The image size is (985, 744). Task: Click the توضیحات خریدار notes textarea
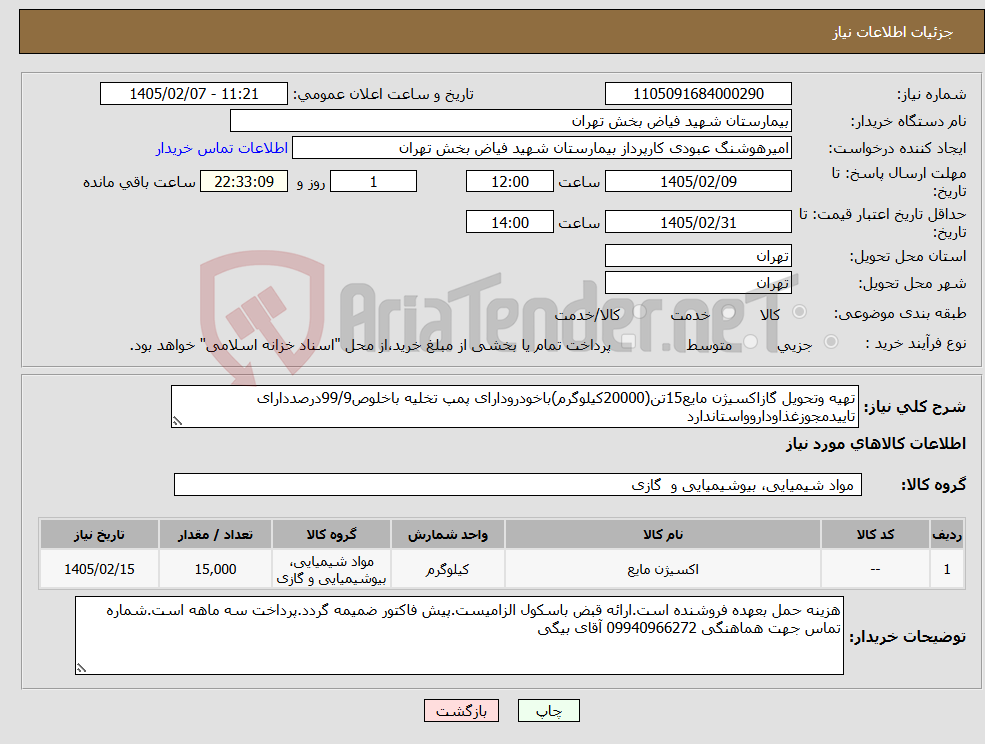click(x=459, y=635)
